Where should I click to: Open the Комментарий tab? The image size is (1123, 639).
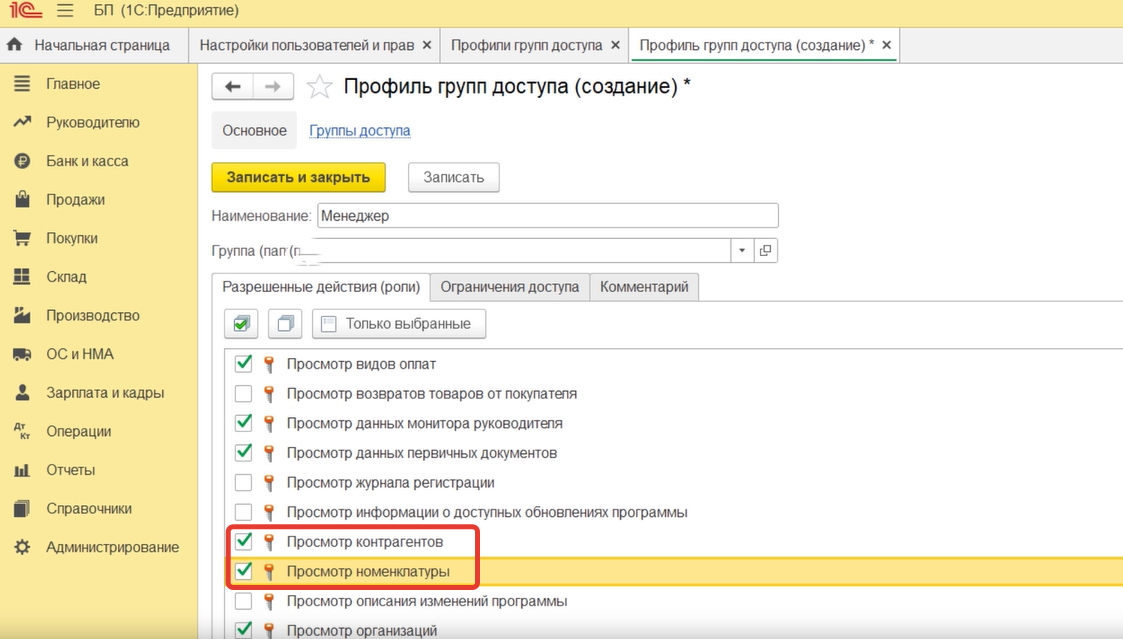pyautogui.click(x=644, y=287)
